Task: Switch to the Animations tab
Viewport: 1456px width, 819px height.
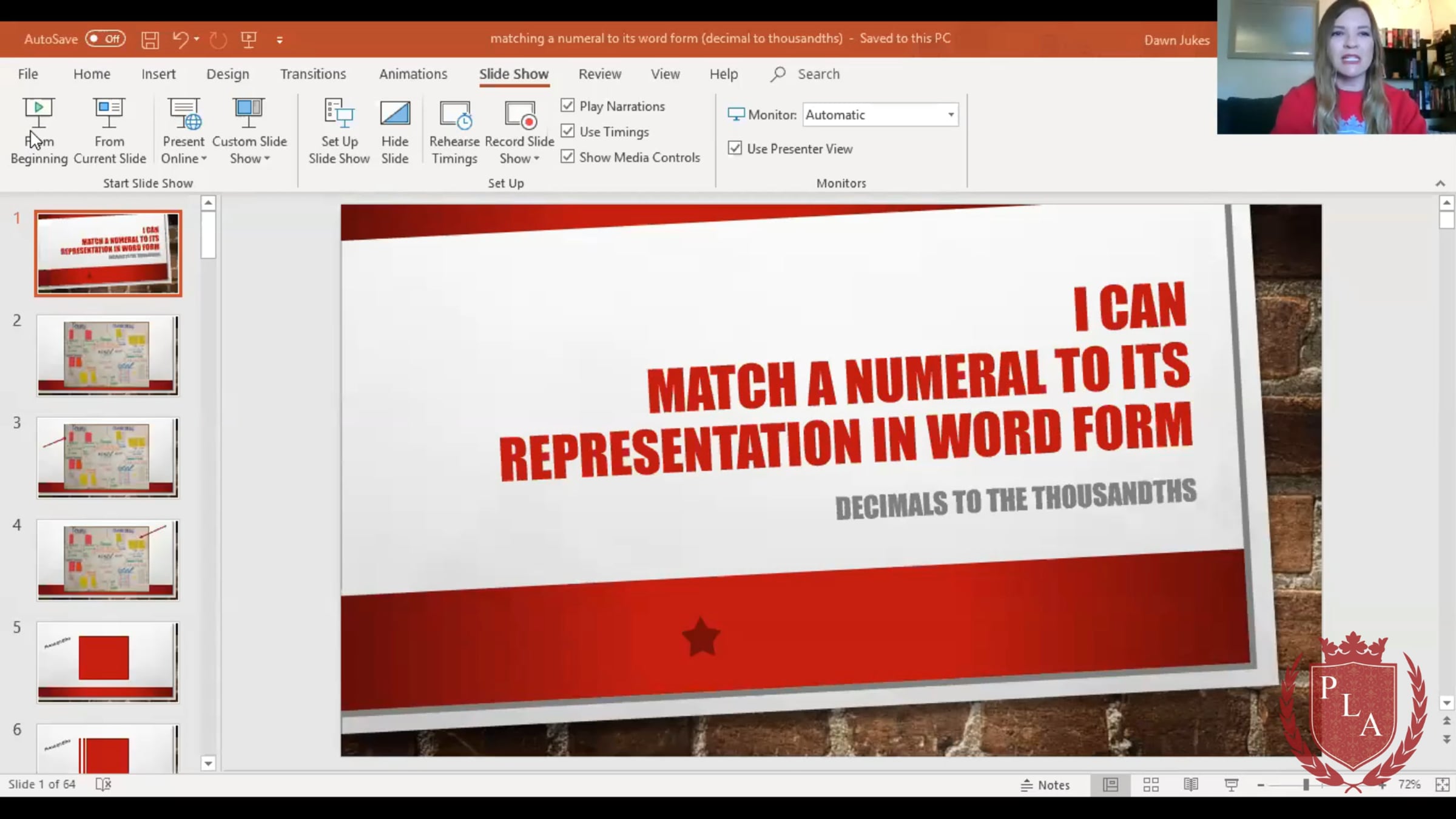Action: [413, 74]
